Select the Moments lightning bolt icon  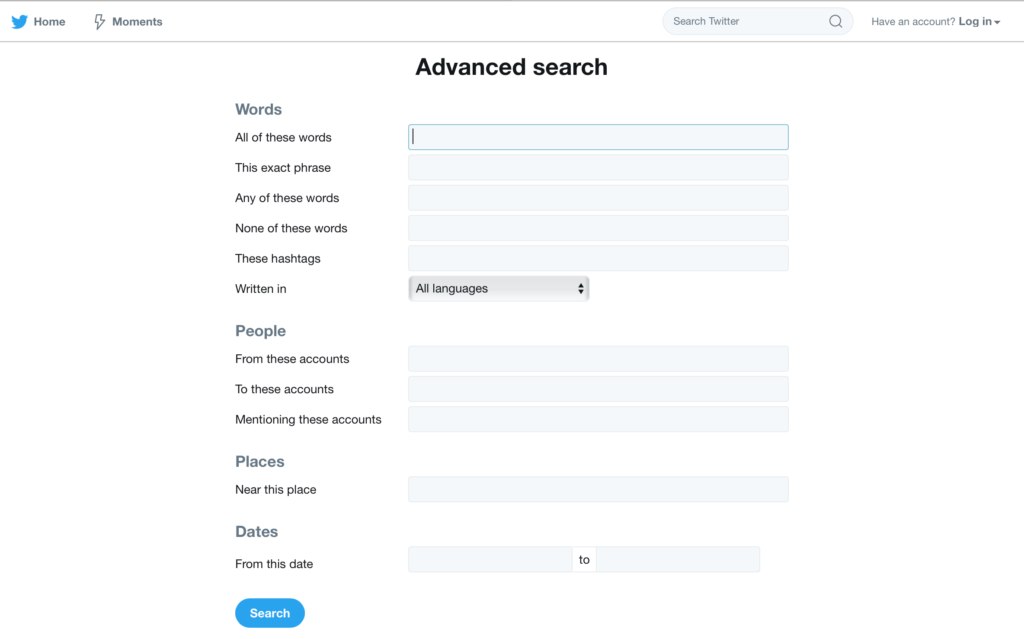pos(99,21)
